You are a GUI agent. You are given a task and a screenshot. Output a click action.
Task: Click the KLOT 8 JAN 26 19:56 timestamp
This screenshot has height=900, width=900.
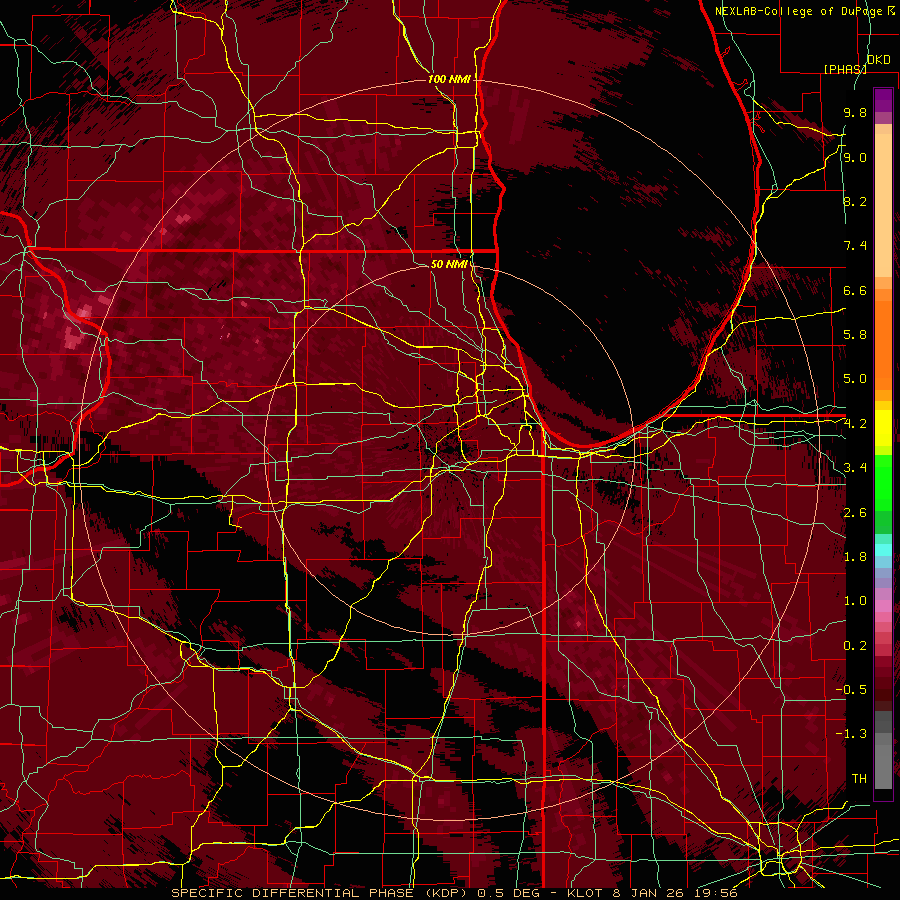tap(652, 893)
